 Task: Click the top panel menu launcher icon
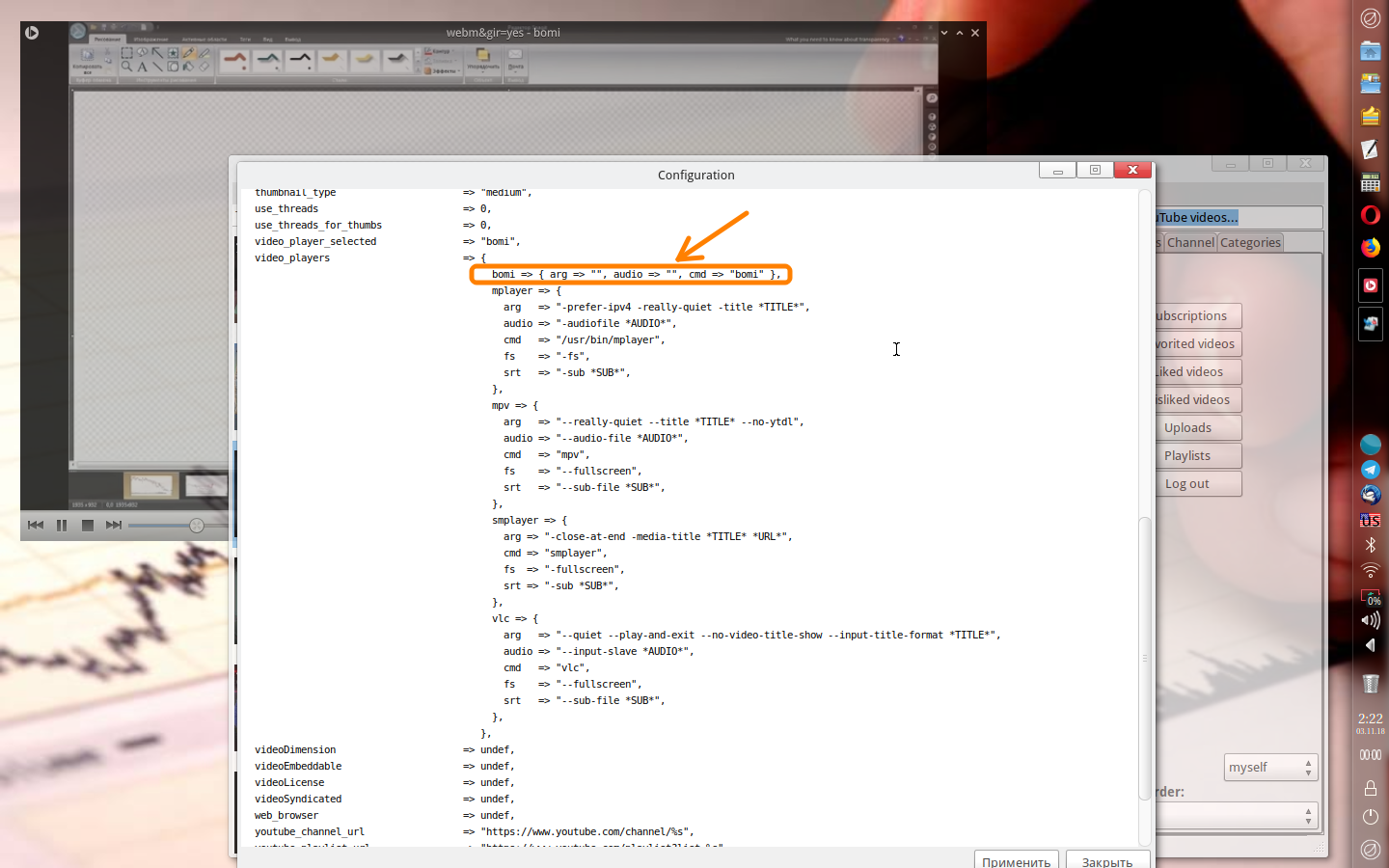coord(1371,17)
